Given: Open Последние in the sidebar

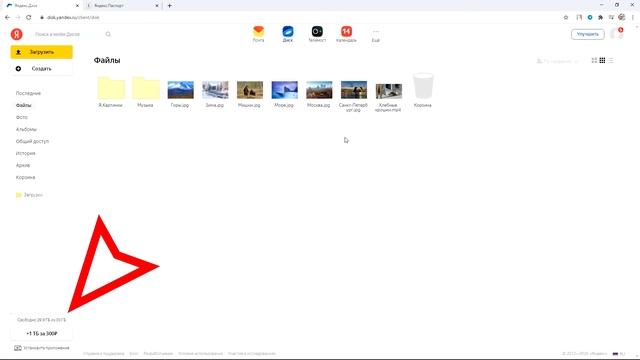Looking at the screenshot, I should (x=28, y=93).
